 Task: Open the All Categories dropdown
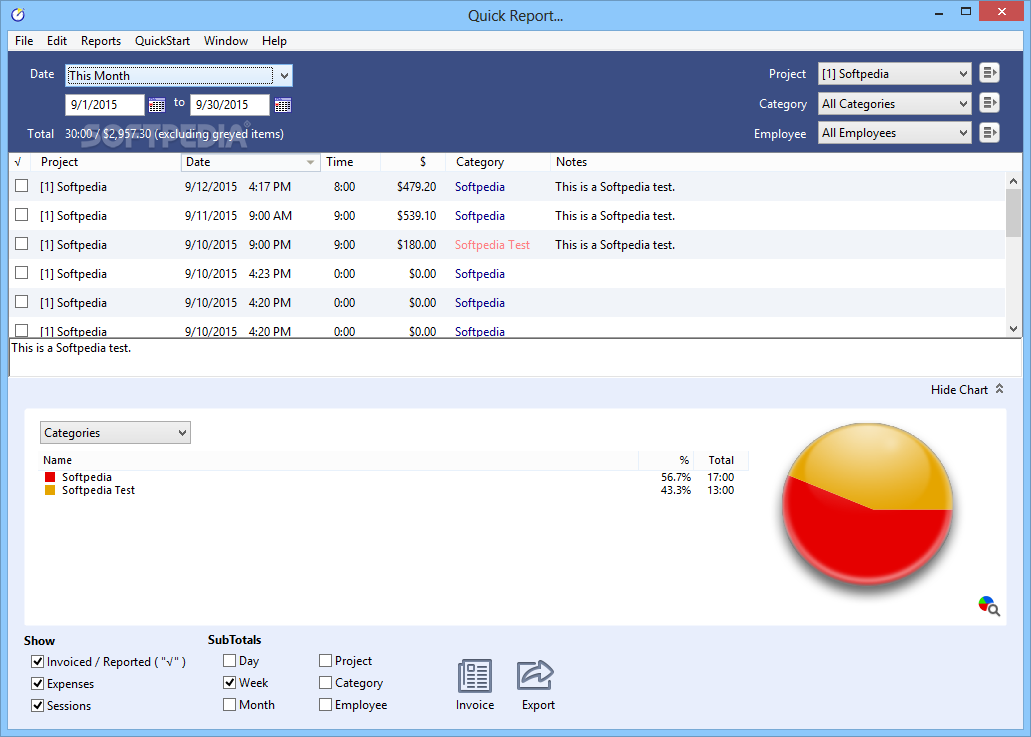click(x=894, y=103)
